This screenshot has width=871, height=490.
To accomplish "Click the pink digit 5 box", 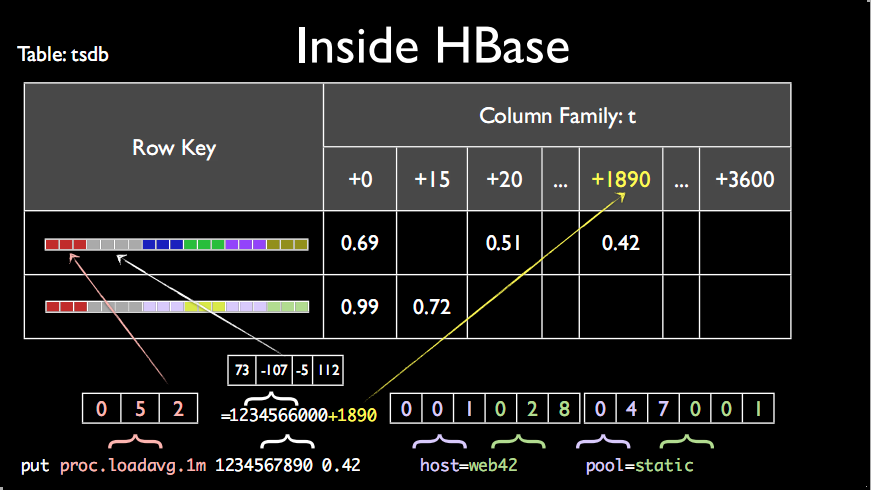I will click(x=140, y=409).
